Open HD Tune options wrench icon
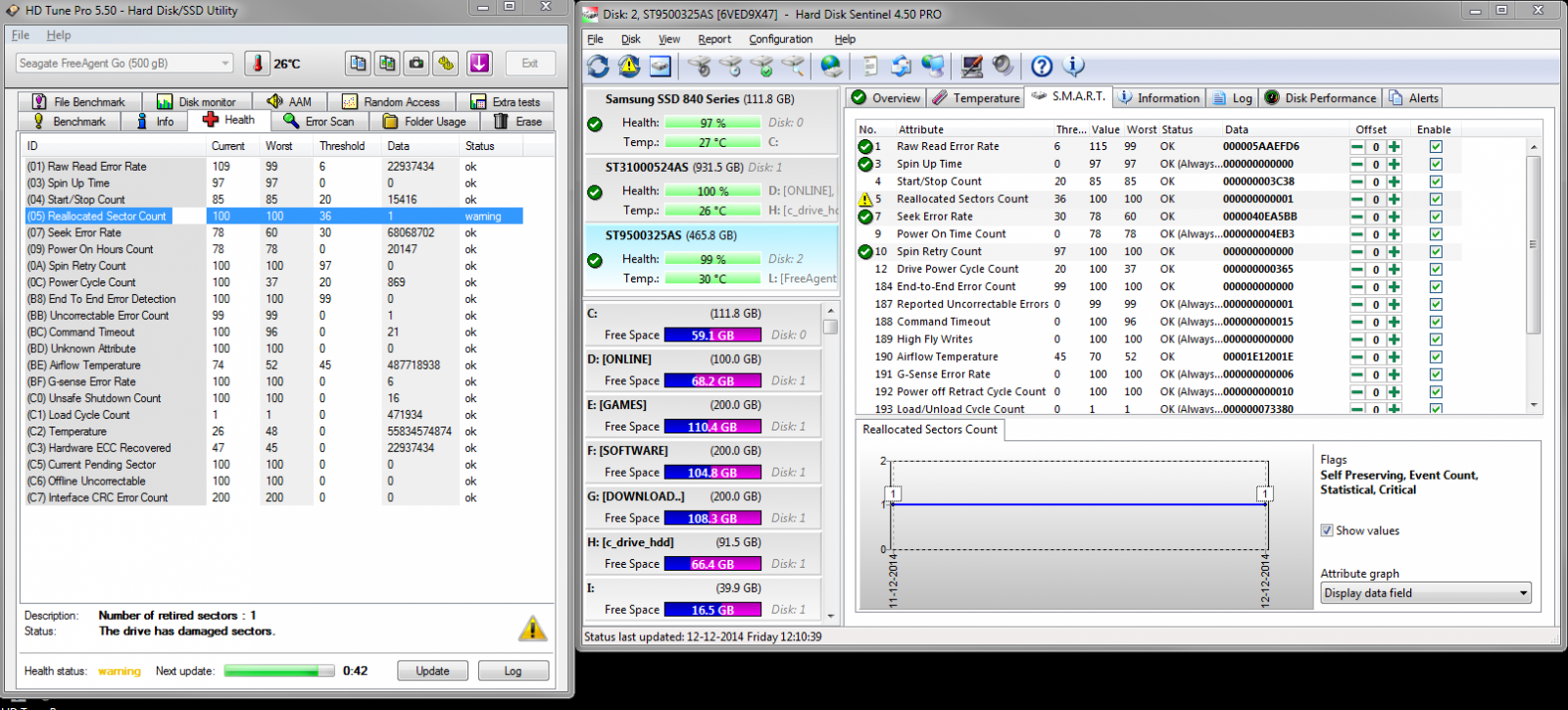The height and width of the screenshot is (710, 1568). (x=447, y=64)
